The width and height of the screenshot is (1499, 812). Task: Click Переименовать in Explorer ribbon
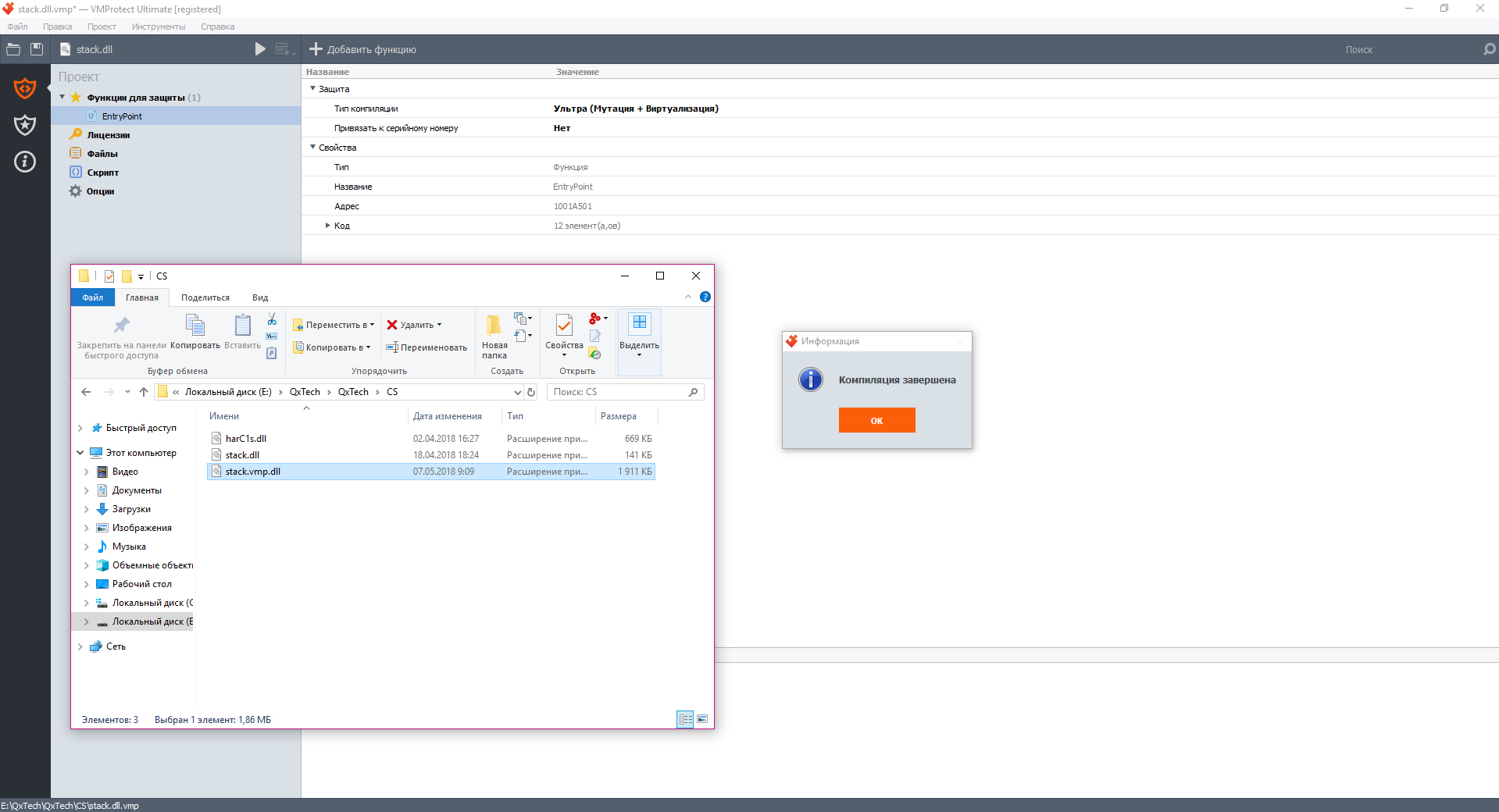point(427,347)
